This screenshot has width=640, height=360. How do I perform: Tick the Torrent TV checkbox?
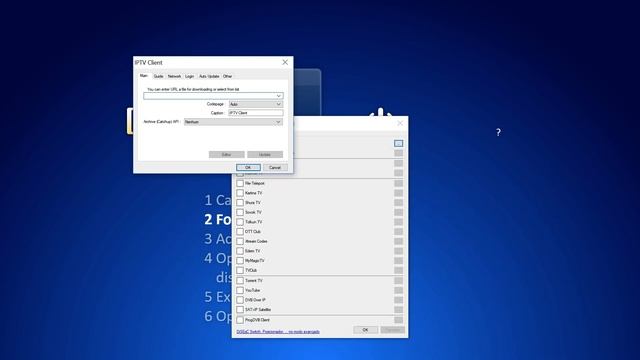pos(240,280)
